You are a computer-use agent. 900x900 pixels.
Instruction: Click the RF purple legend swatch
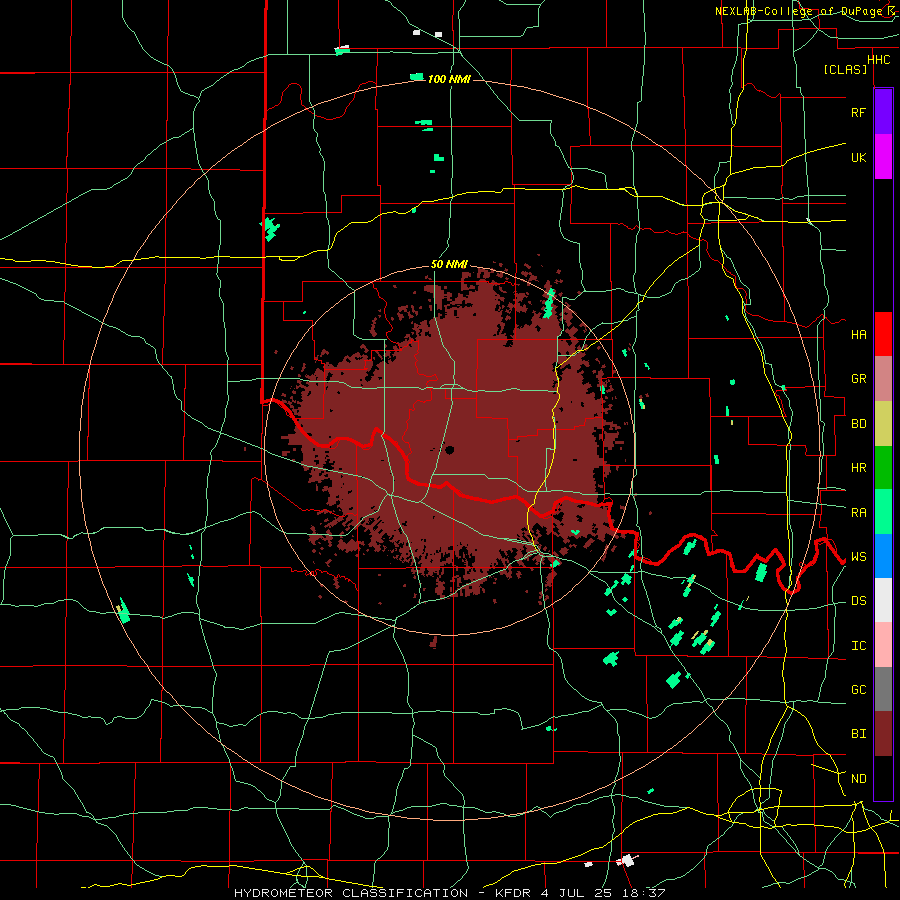pos(883,112)
